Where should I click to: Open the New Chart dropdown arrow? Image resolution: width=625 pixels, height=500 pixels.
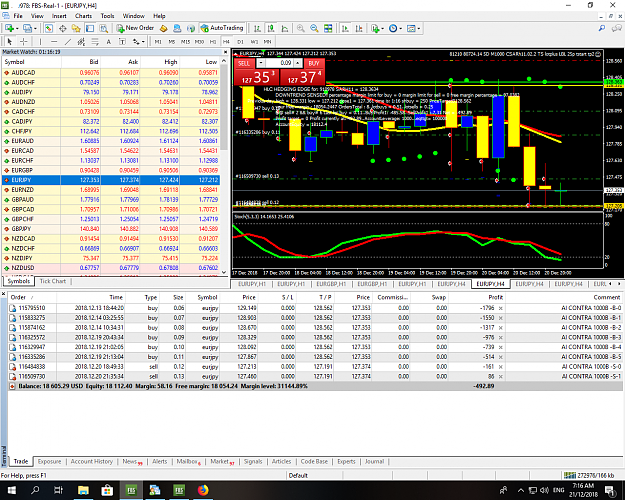[x=17, y=29]
